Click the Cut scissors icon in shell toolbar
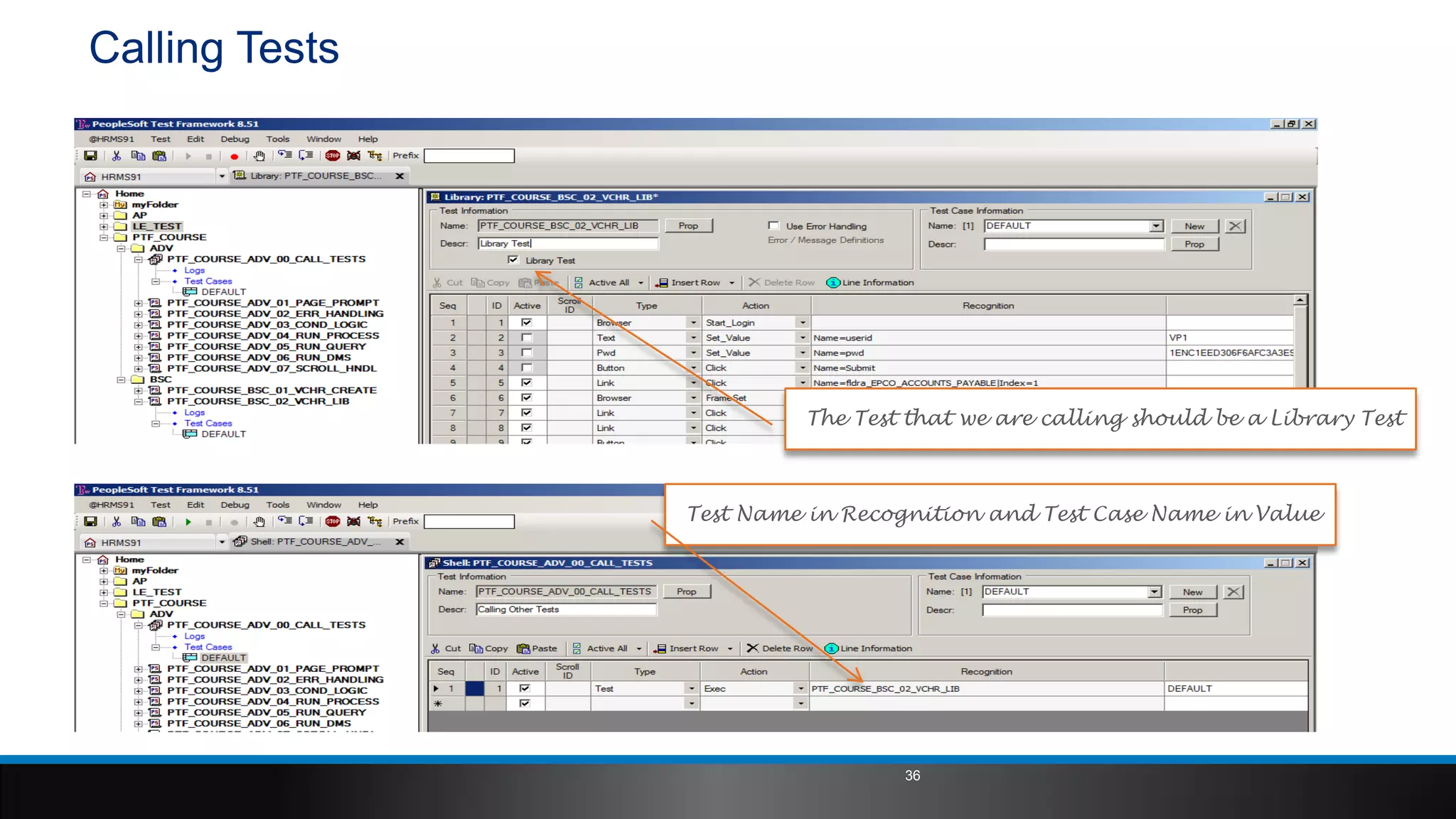 coord(435,648)
